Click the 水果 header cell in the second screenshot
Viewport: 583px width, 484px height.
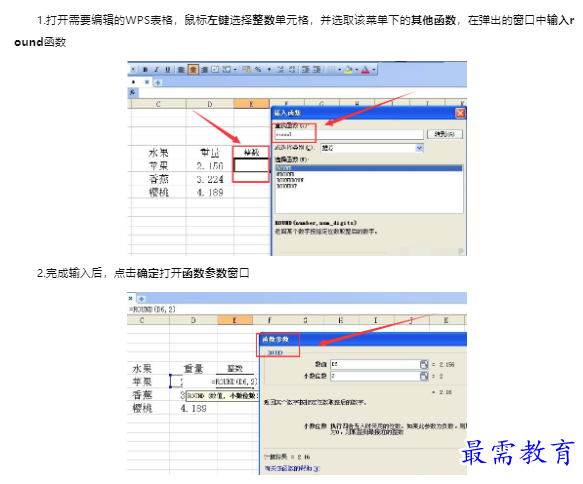pos(142,369)
